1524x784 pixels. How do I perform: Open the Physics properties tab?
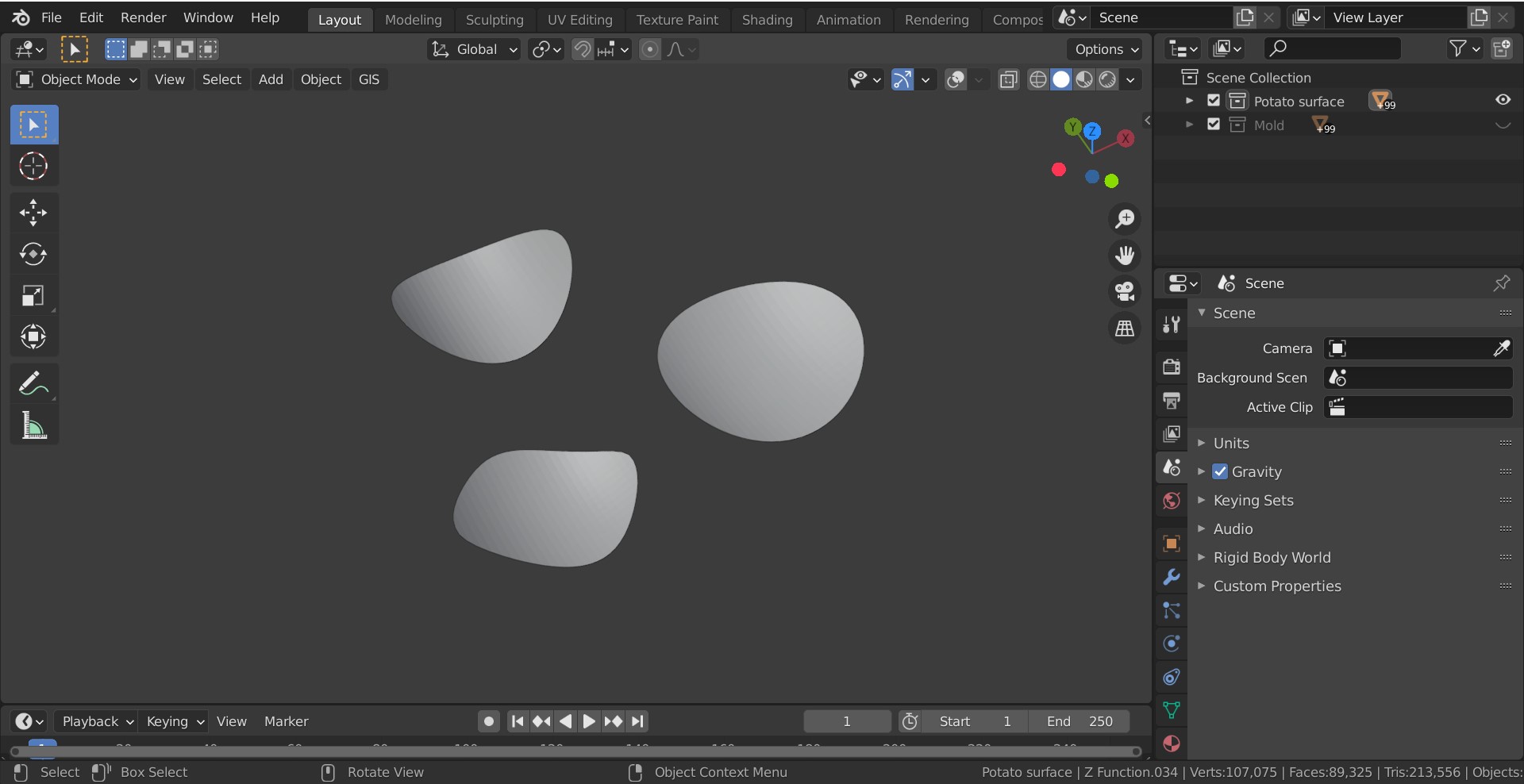click(1171, 644)
